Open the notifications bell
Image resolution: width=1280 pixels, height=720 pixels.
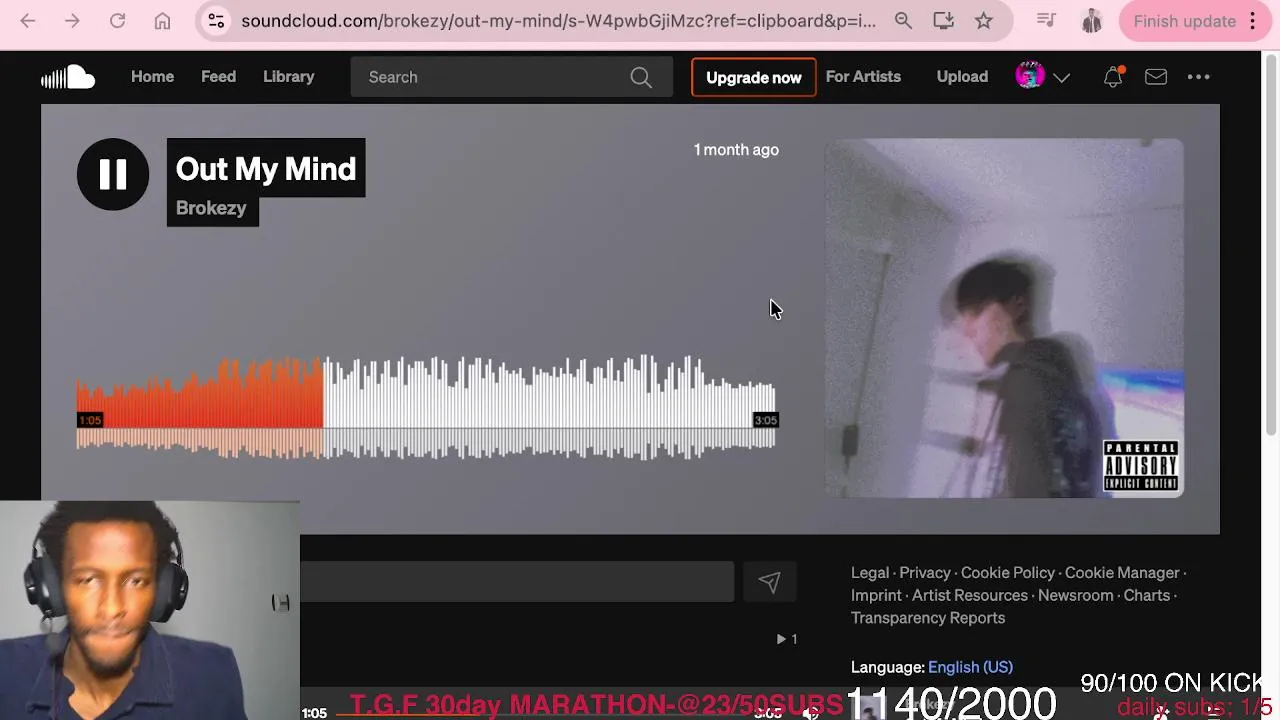(1113, 77)
